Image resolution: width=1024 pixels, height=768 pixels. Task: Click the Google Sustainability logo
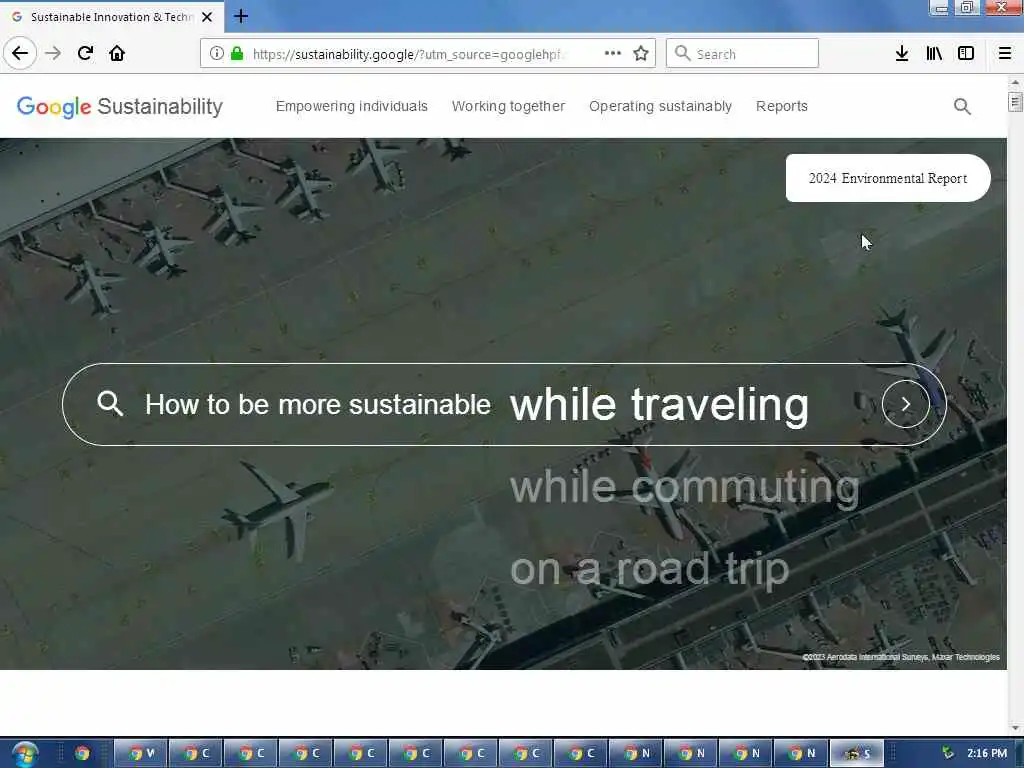tap(120, 106)
